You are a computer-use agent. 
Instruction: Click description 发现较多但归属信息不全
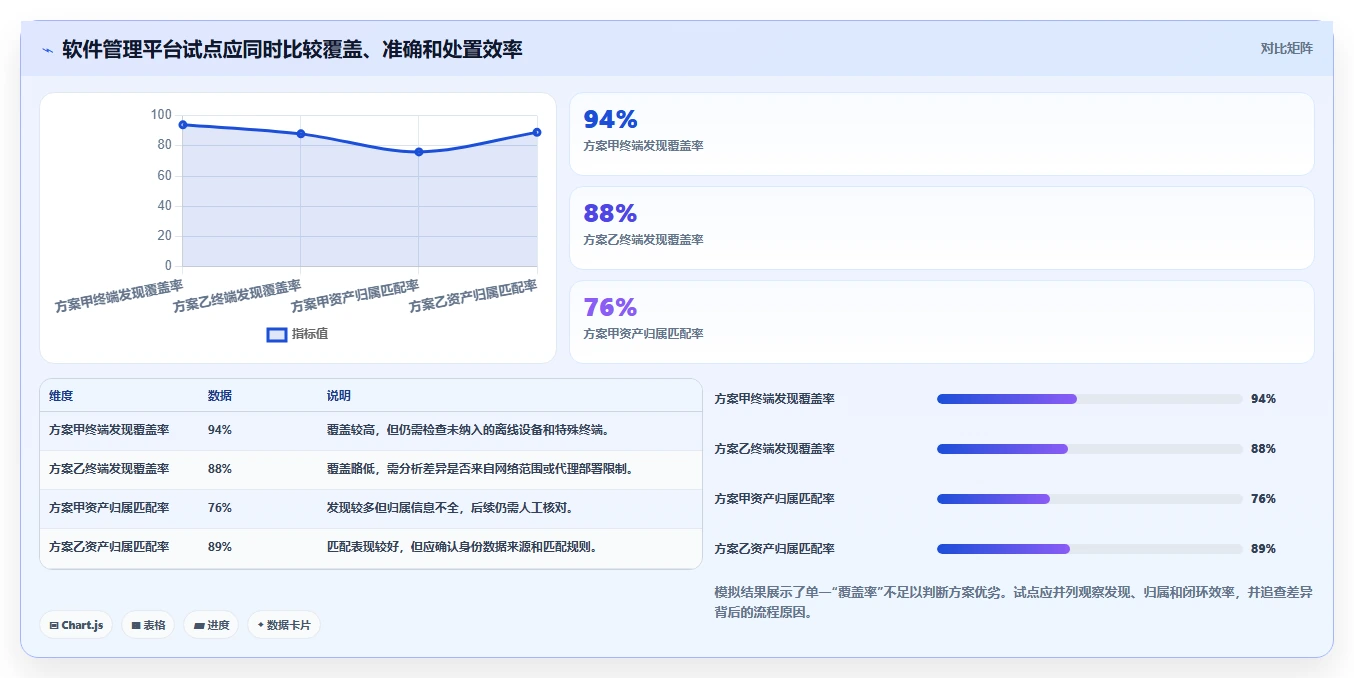(450, 508)
